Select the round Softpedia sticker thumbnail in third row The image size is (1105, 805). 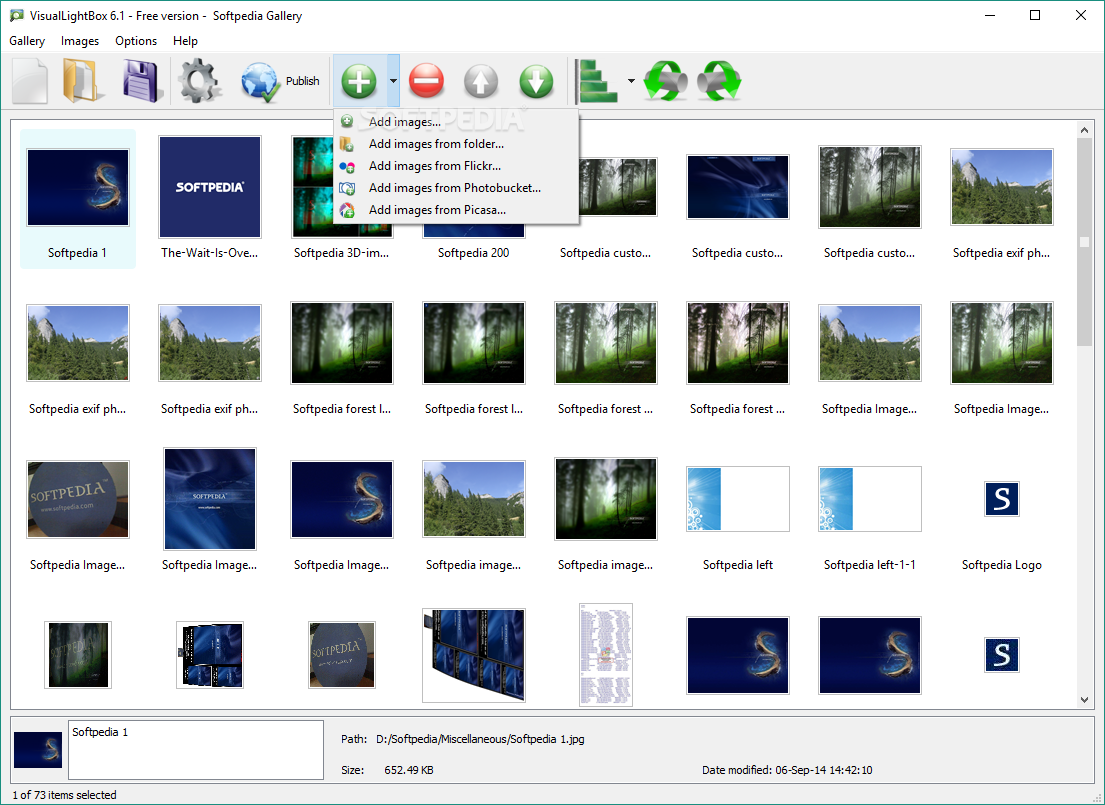pyautogui.click(x=78, y=499)
